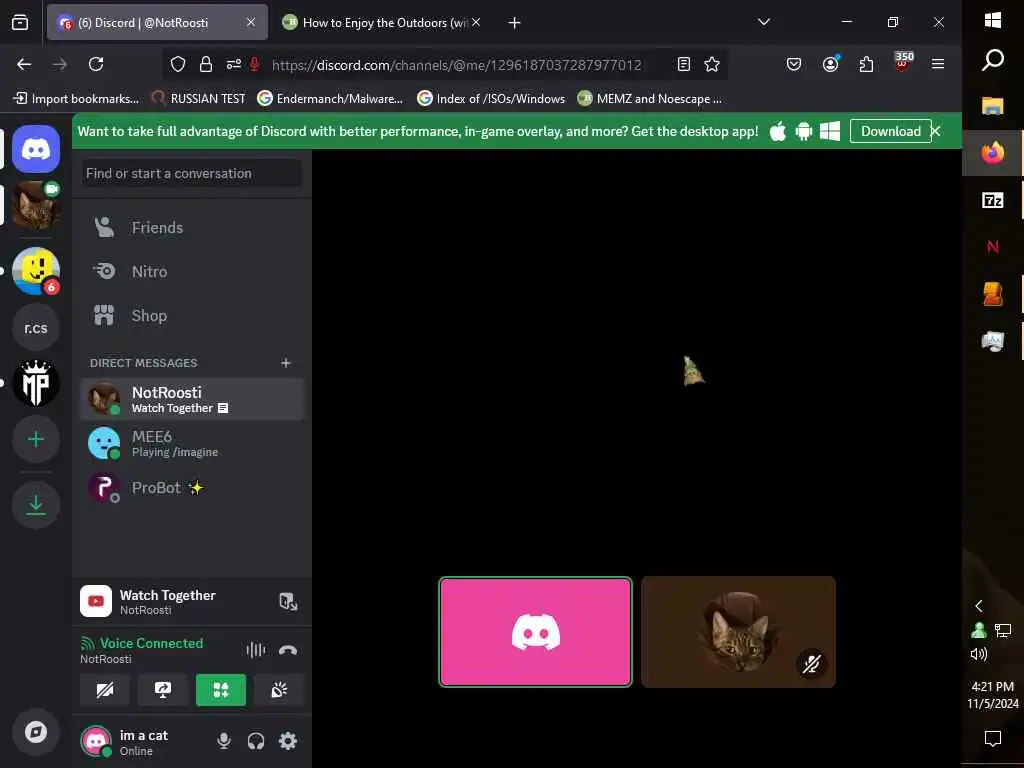Open Friends list
This screenshot has width=1024, height=768.
tap(192, 227)
